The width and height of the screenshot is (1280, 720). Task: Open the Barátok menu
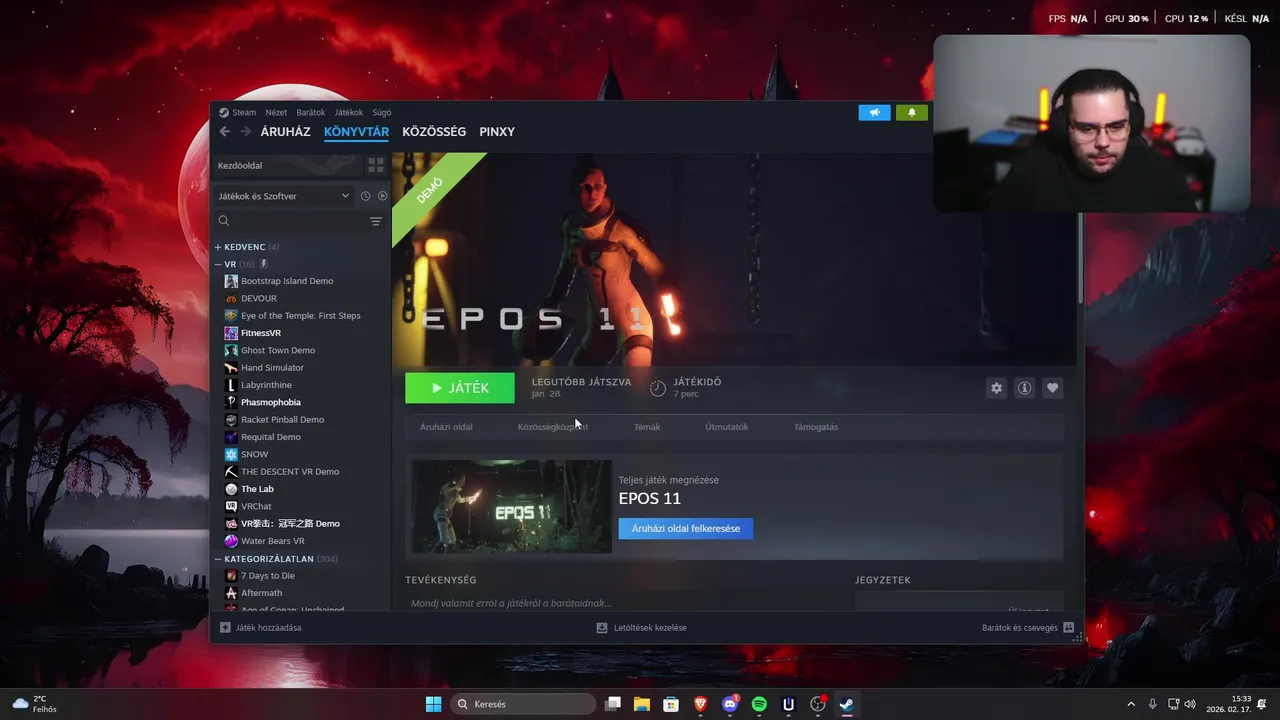pyautogui.click(x=310, y=112)
